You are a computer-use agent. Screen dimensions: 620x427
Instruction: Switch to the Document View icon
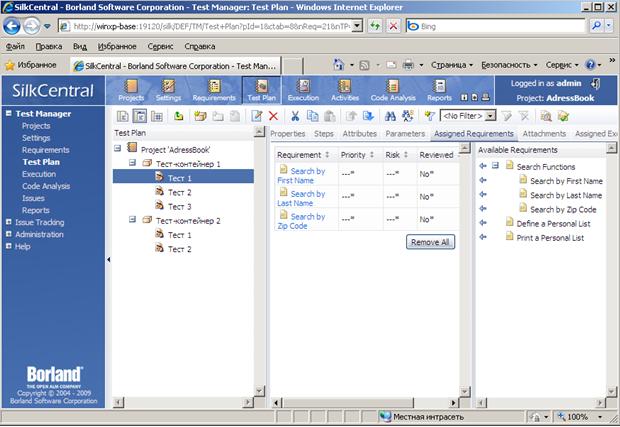pyautogui.click(x=140, y=116)
